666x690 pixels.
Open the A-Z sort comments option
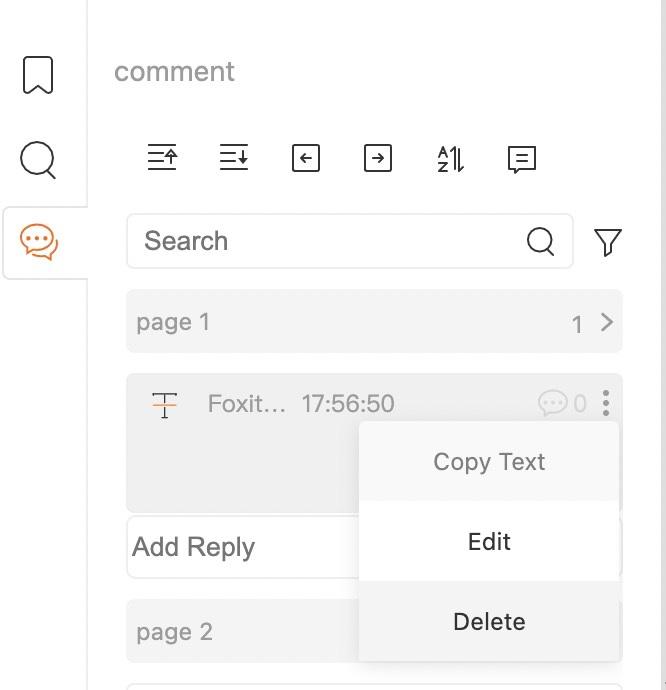pyautogui.click(x=450, y=159)
